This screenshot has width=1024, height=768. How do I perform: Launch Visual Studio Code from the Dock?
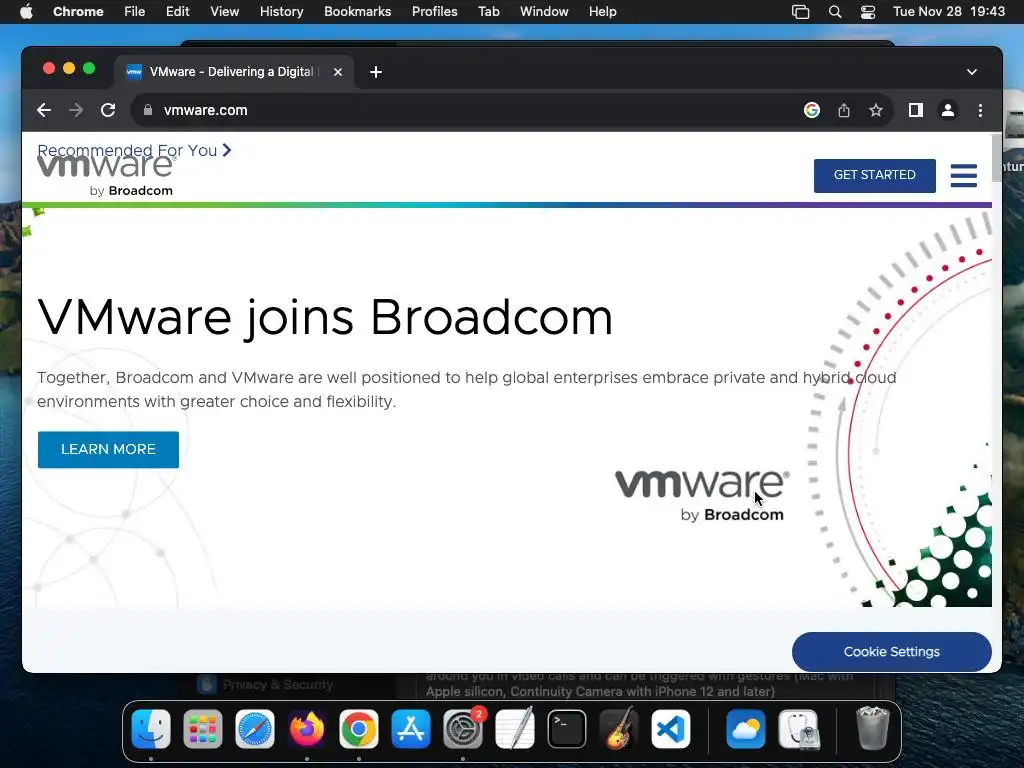671,728
